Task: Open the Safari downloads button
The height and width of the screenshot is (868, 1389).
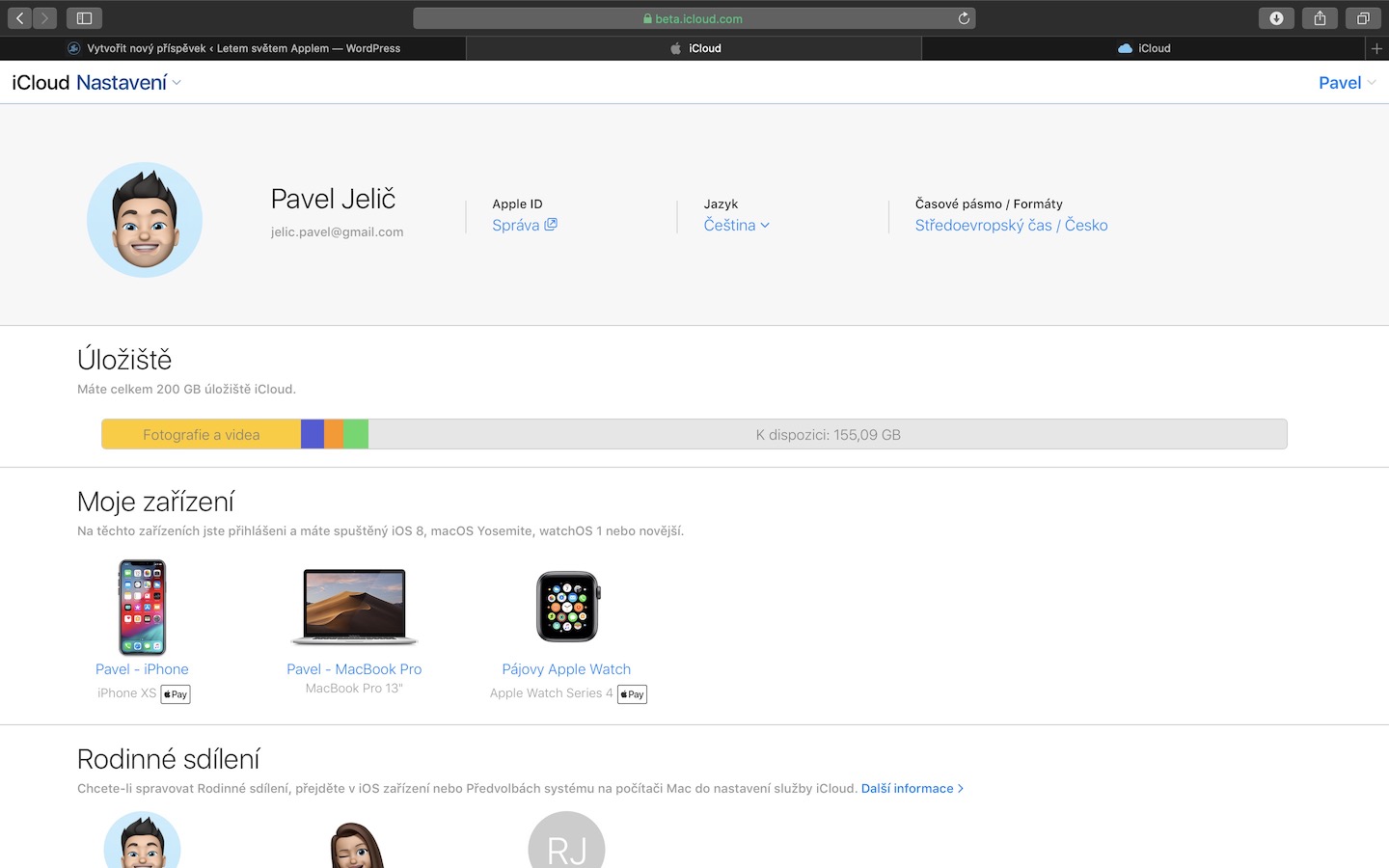Action: click(1276, 18)
